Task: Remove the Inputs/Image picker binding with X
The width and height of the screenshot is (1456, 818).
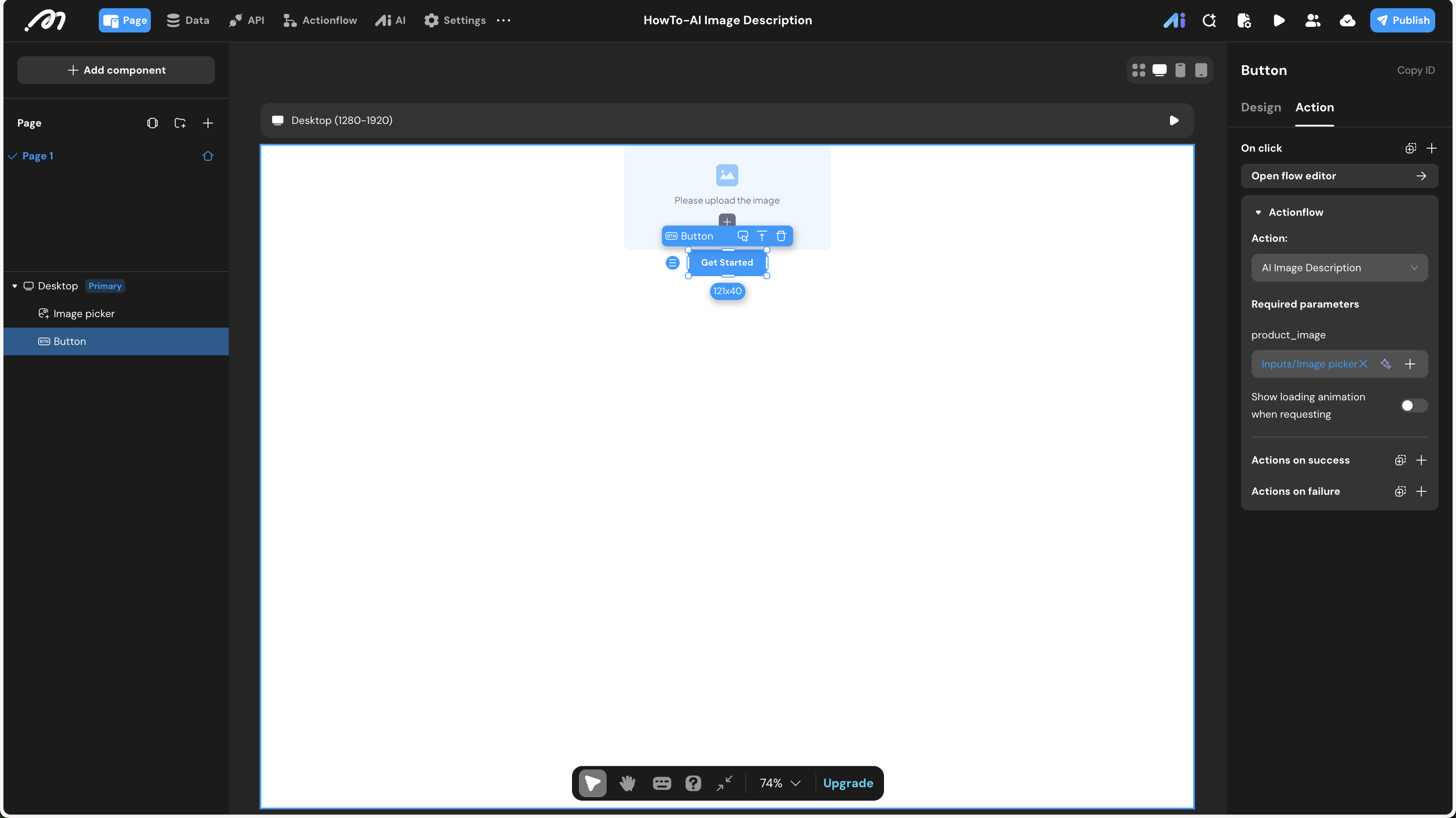Action: pyautogui.click(x=1363, y=364)
